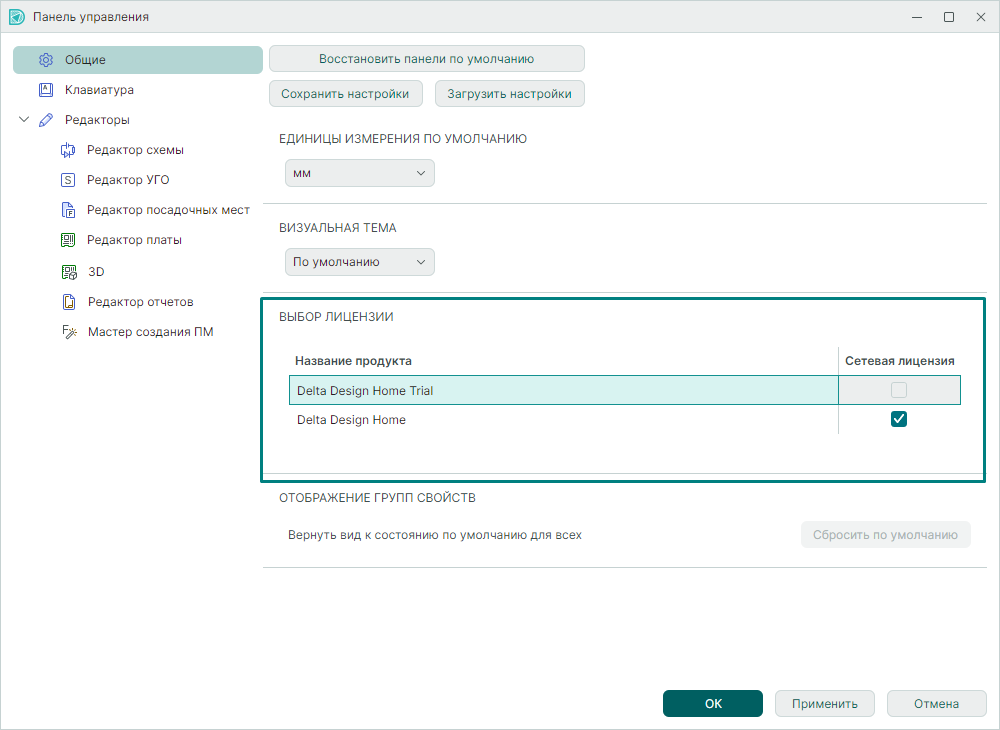
Task: Select the Редактор схемы icon
Action: coord(68,151)
